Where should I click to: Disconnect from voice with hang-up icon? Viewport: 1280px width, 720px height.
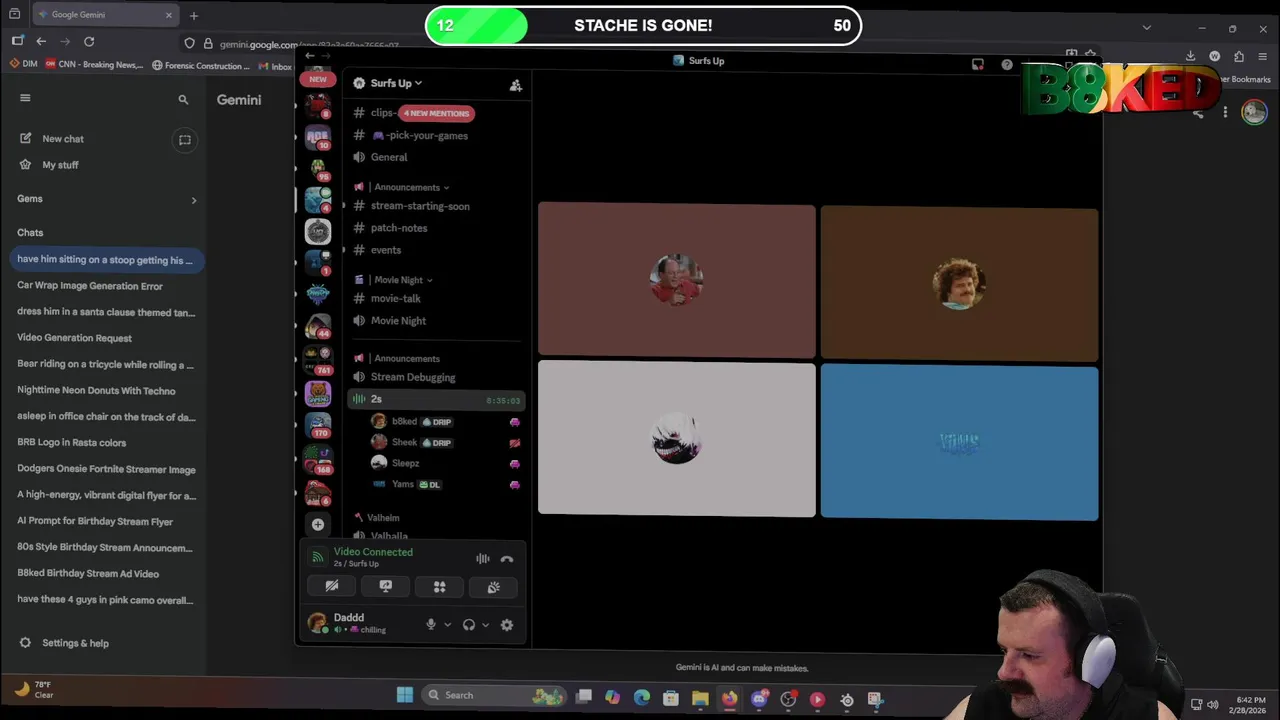tap(507, 559)
